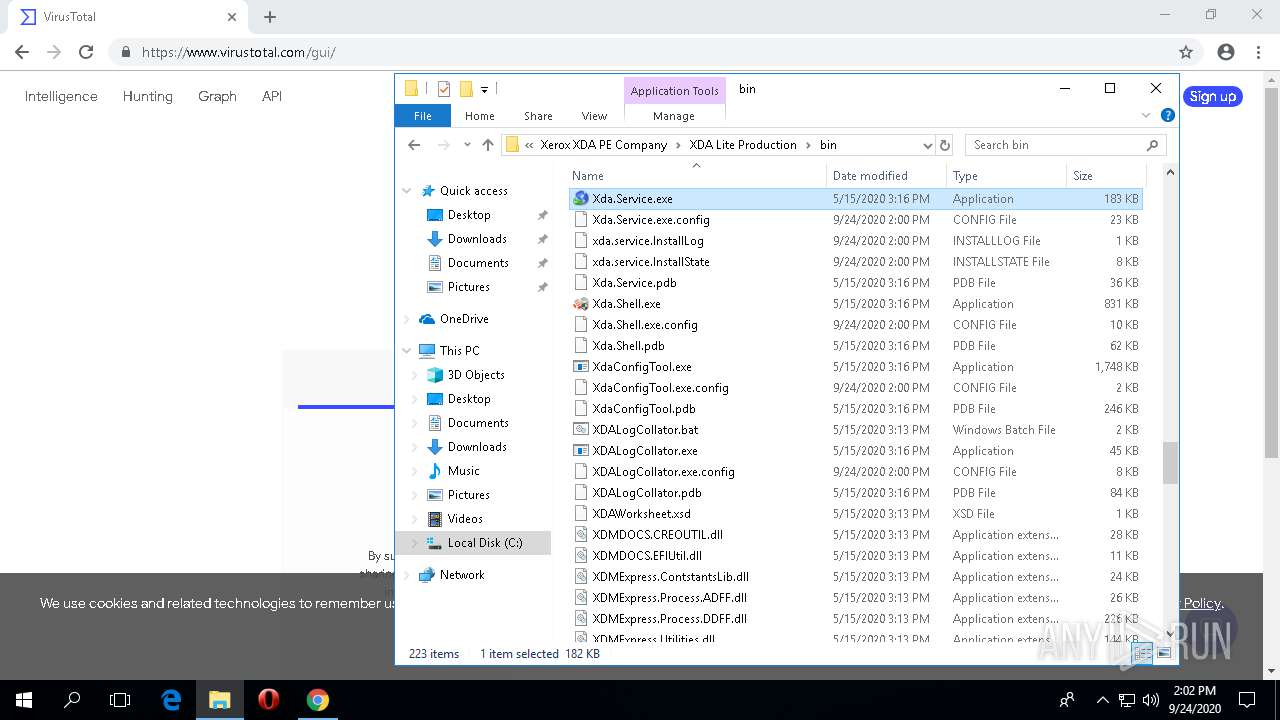Collapse the This PC tree node
The width and height of the screenshot is (1280, 720).
click(x=407, y=351)
